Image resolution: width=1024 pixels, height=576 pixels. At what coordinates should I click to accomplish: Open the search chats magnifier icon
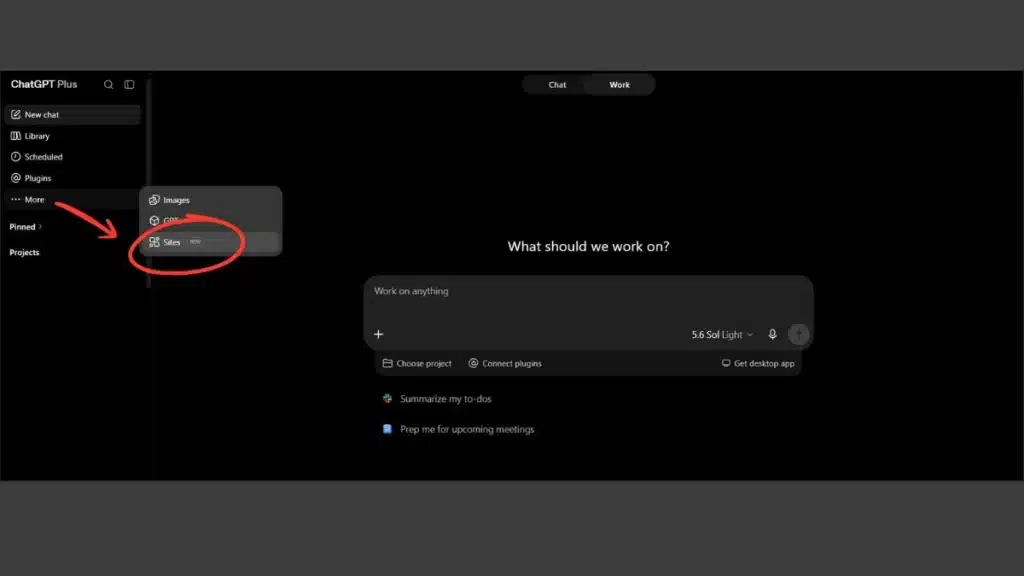click(x=108, y=84)
